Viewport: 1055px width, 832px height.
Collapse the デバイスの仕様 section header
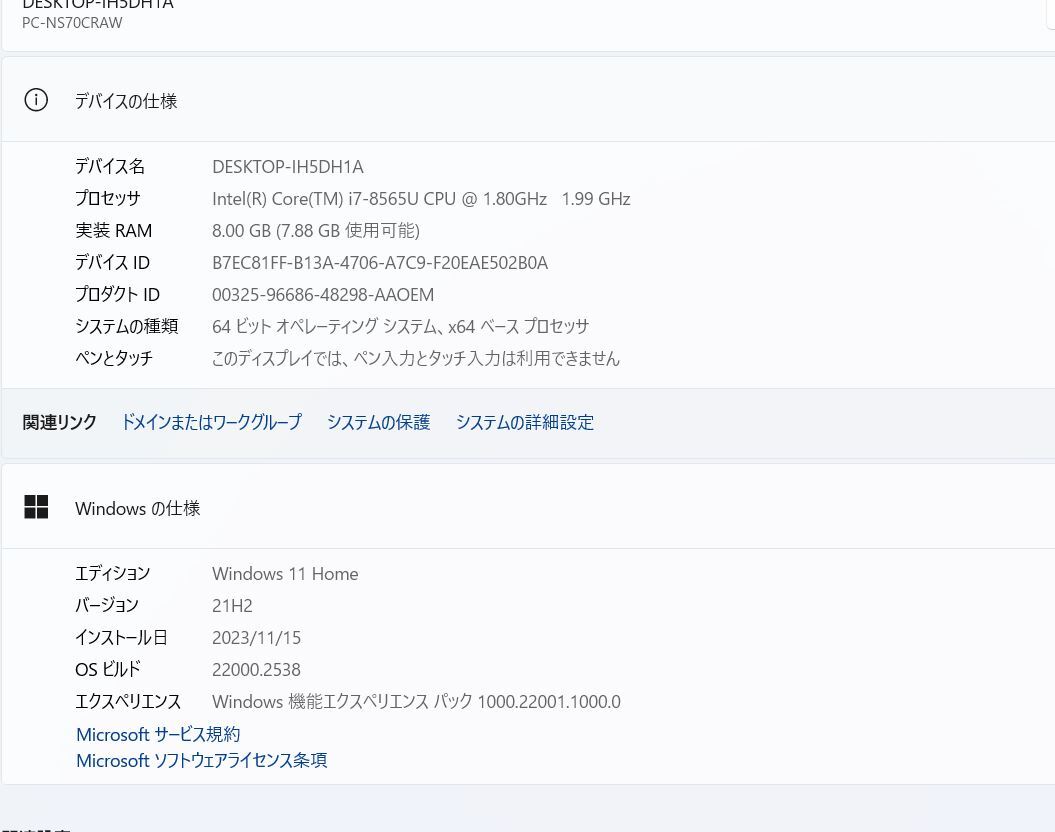[x=528, y=100]
